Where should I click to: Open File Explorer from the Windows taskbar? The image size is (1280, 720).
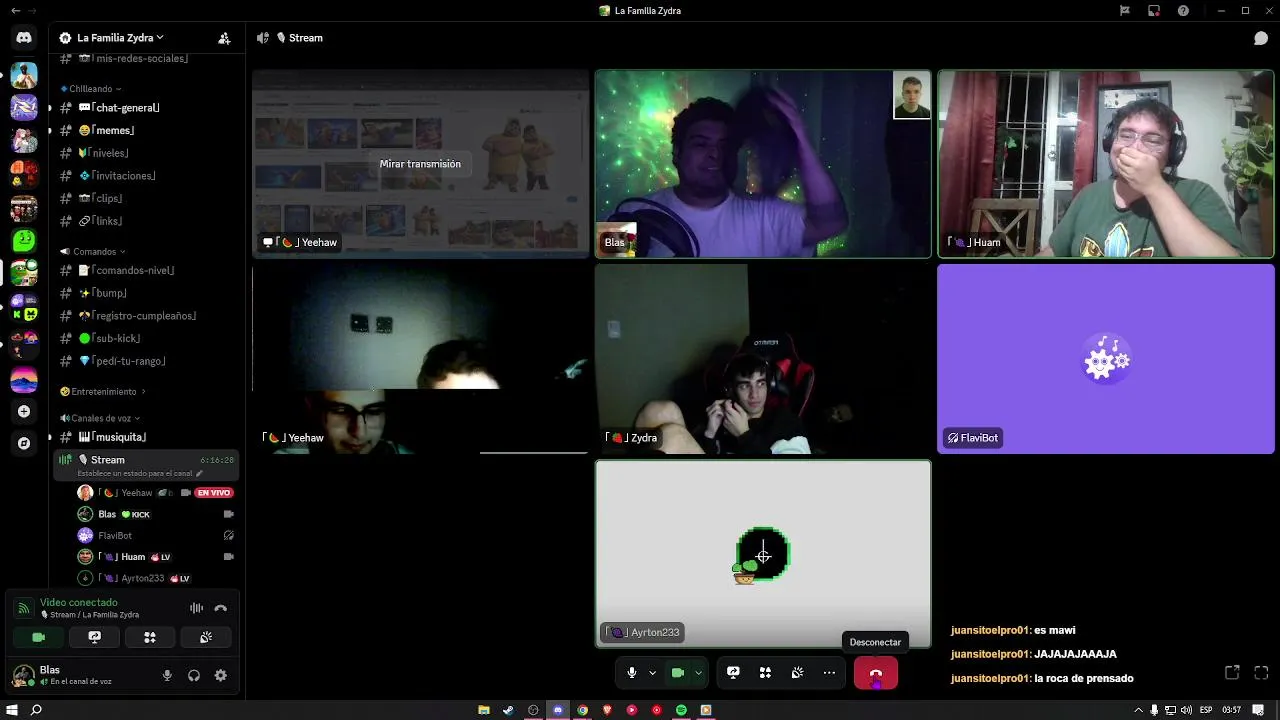click(x=484, y=710)
